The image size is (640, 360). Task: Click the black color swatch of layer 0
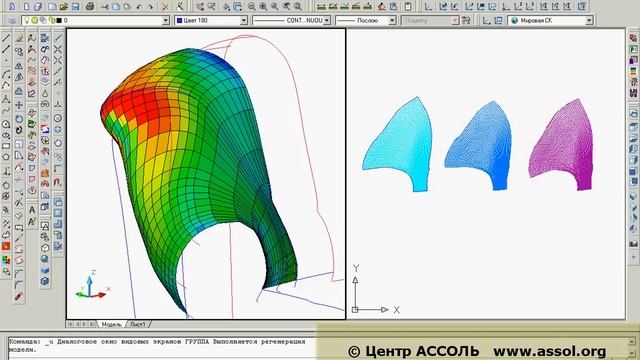(59, 20)
